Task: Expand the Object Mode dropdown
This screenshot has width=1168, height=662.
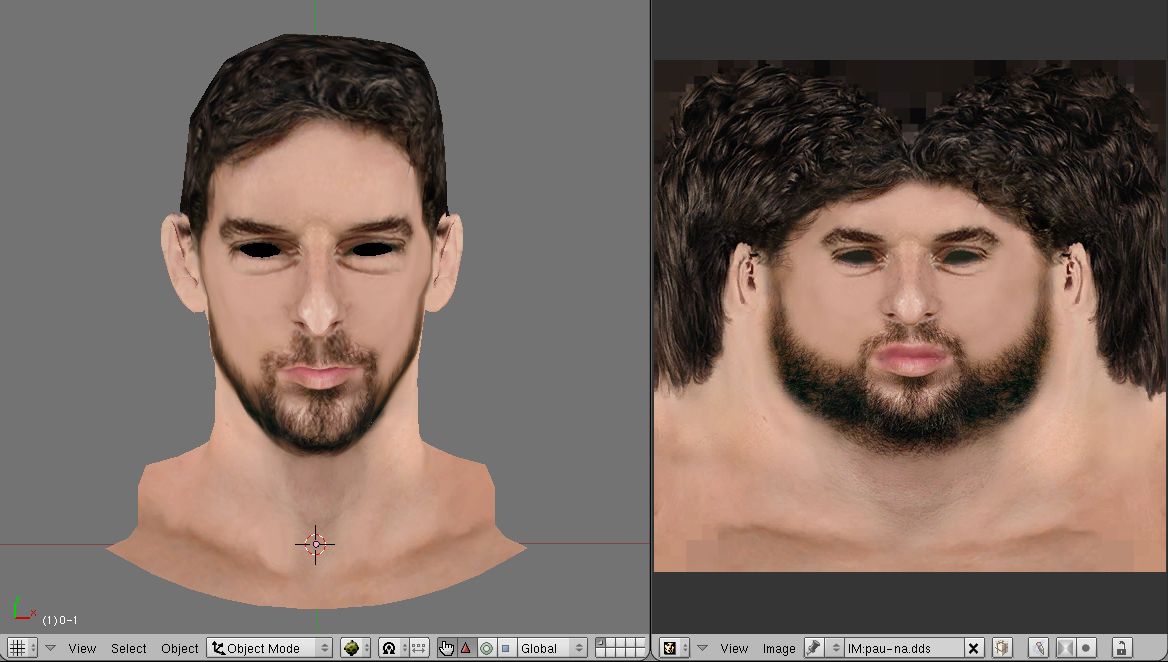Action: [x=270, y=648]
